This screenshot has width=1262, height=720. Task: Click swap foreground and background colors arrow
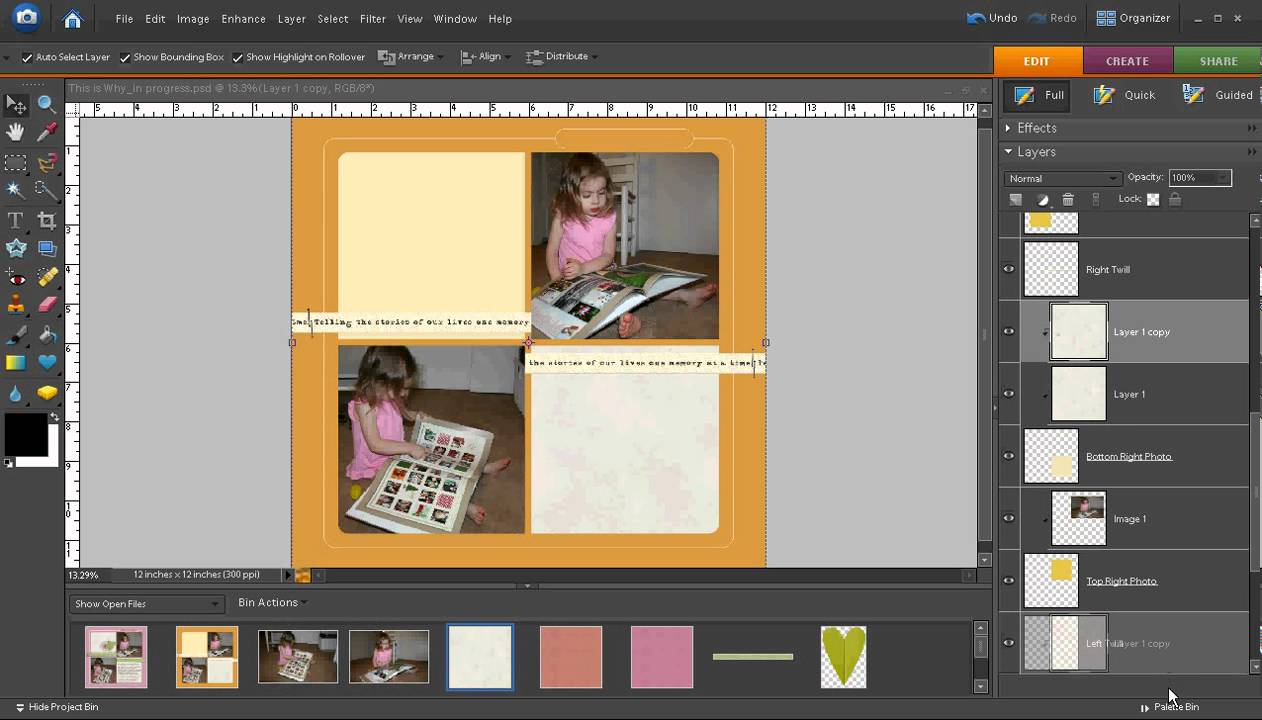click(54, 416)
